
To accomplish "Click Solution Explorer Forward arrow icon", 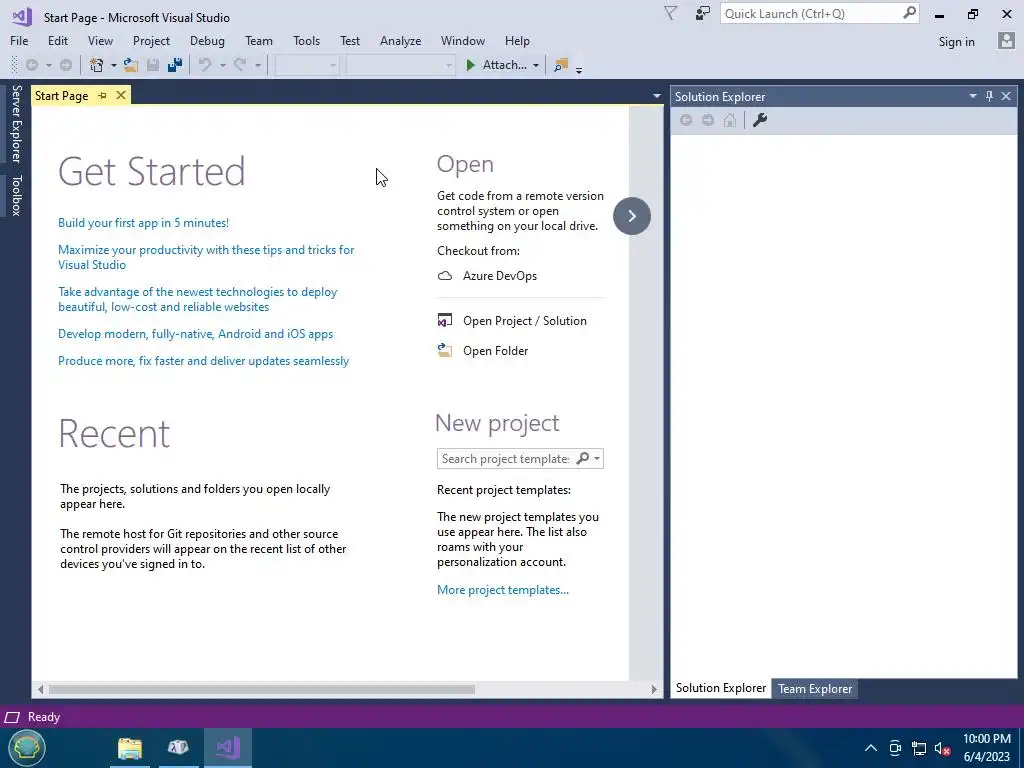I will click(708, 120).
